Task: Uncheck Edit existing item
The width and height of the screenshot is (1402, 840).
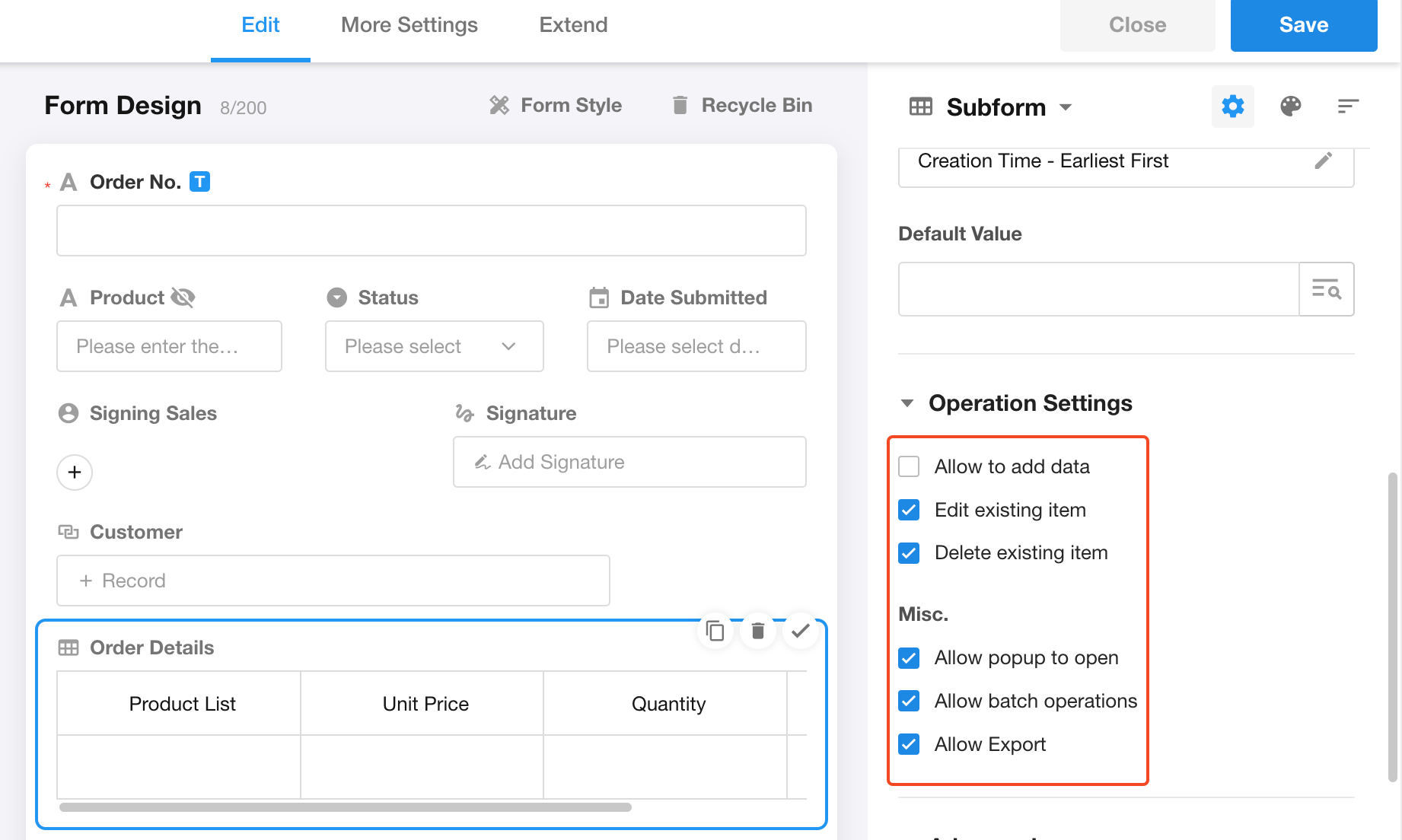Action: pyautogui.click(x=909, y=510)
